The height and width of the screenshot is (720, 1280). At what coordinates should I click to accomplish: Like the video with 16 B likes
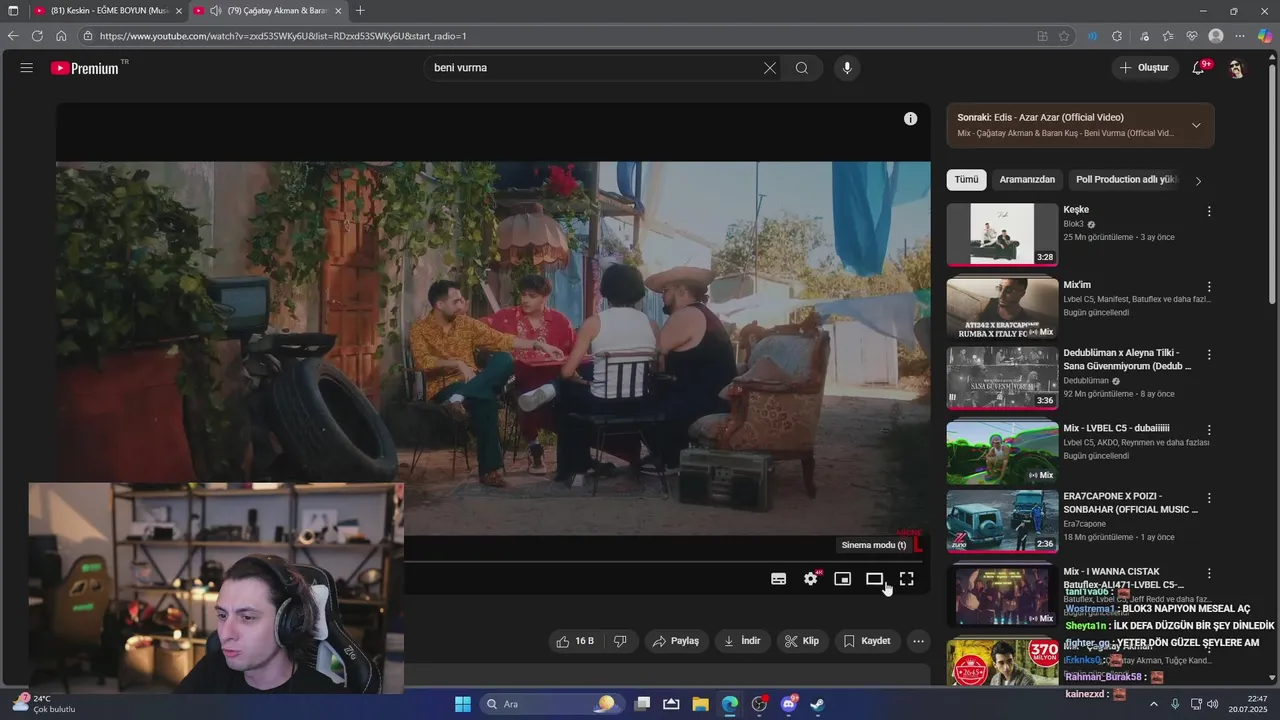575,641
